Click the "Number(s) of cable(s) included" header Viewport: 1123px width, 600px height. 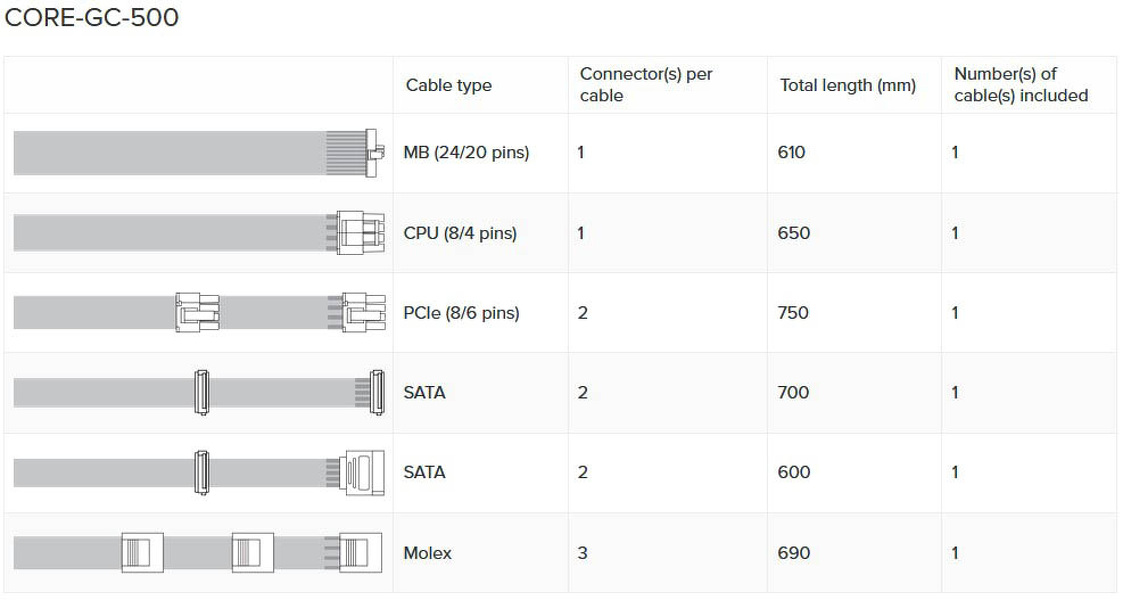pyautogui.click(x=1020, y=85)
